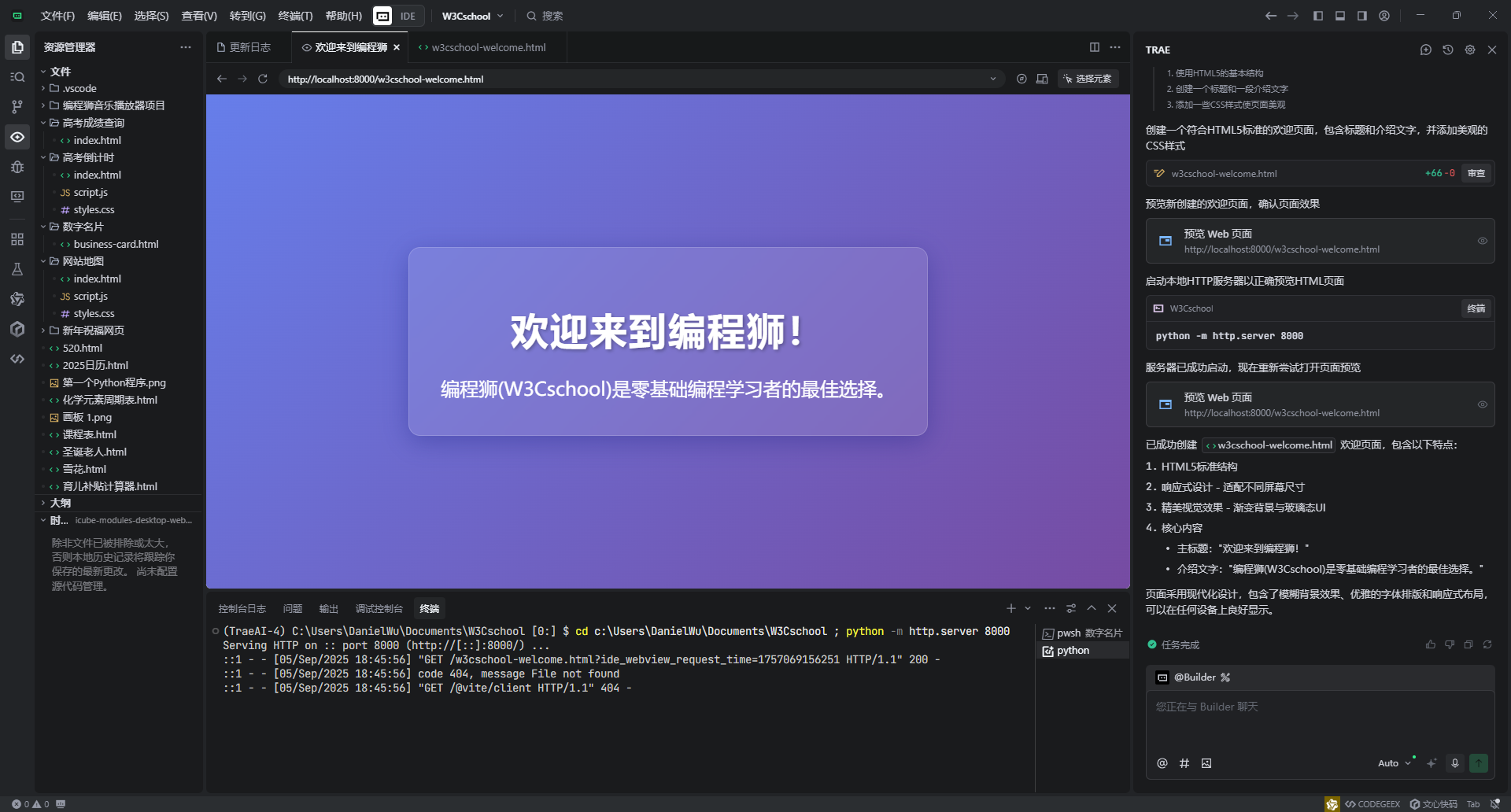Switch to the w3cschool-welcome.html editor tab

pyautogui.click(x=487, y=47)
